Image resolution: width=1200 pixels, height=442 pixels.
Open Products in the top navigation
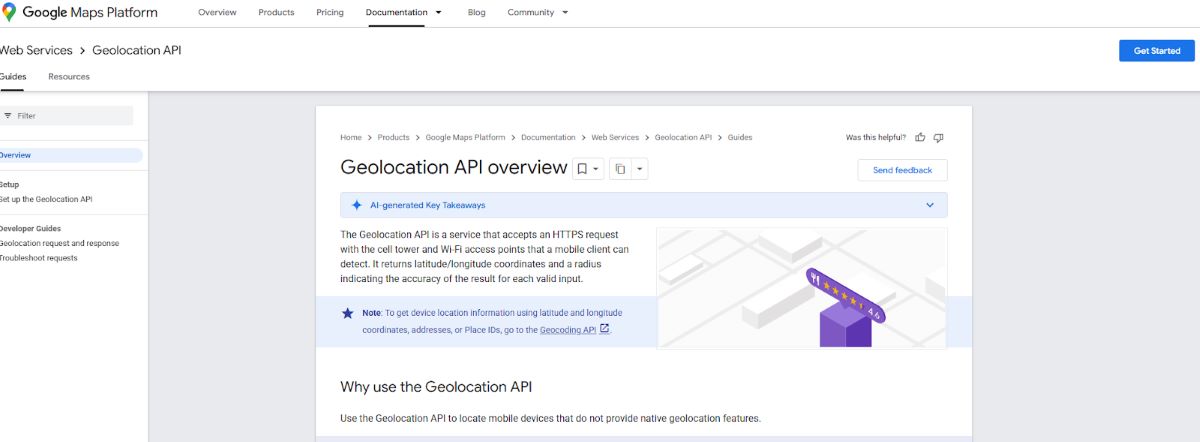(276, 12)
